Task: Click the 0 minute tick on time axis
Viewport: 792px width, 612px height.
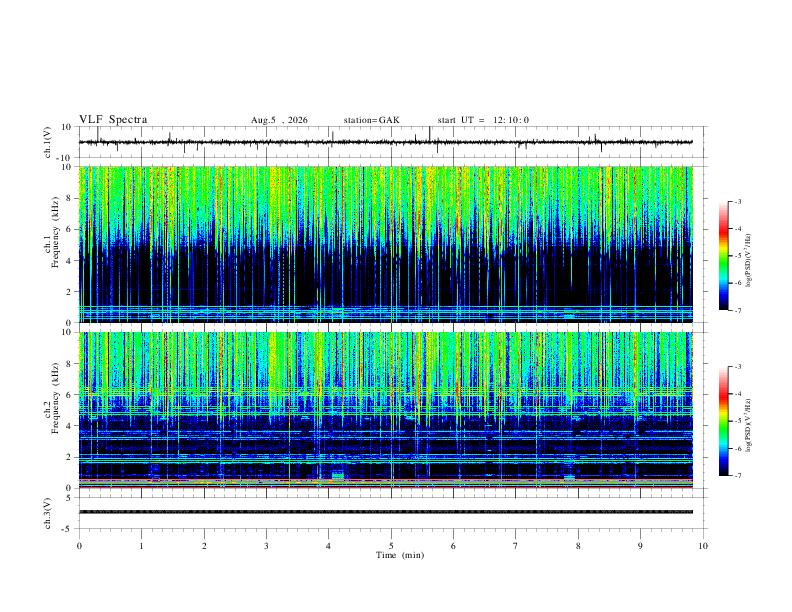Action: point(79,546)
